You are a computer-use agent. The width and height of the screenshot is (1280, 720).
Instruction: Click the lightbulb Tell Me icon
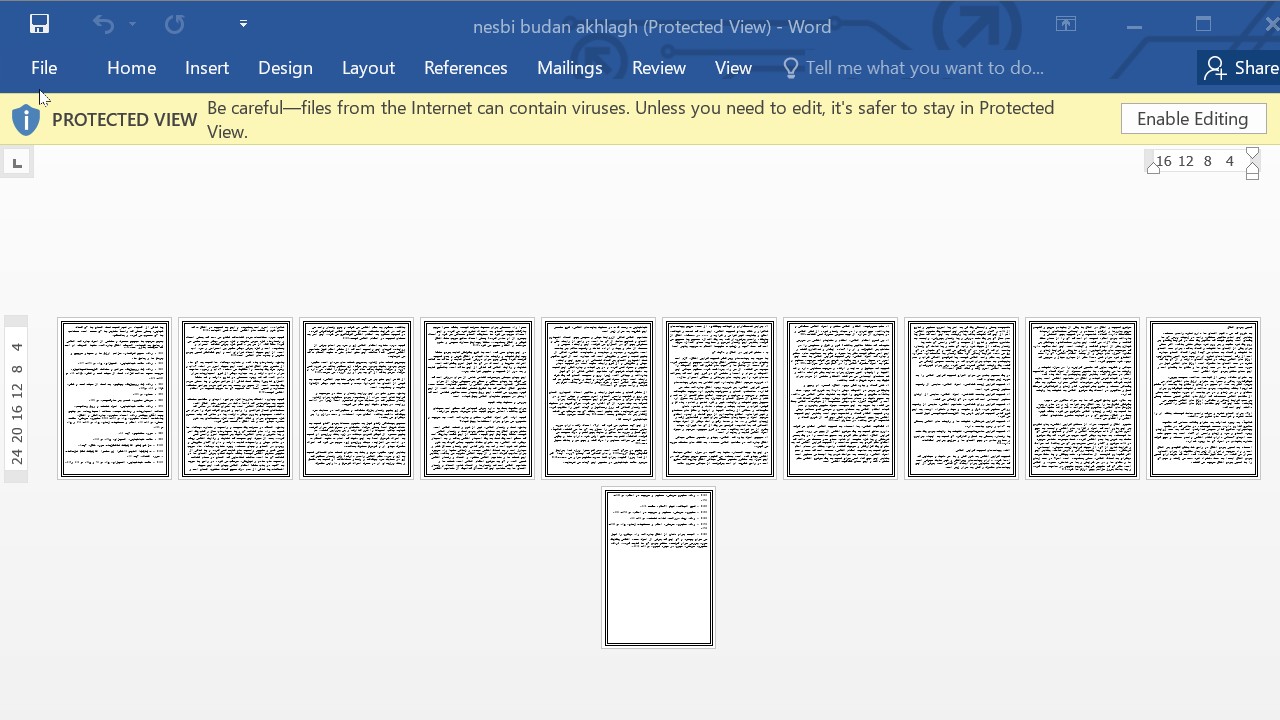(791, 68)
